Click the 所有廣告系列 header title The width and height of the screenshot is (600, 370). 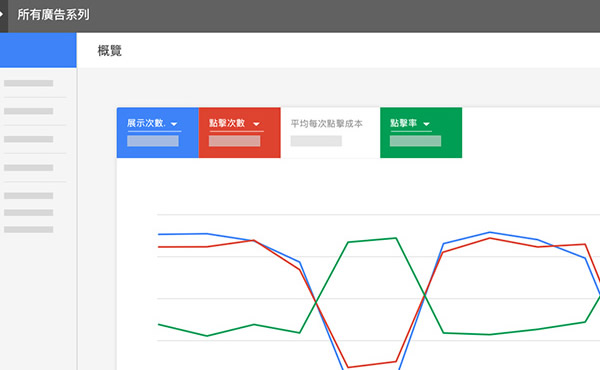click(53, 15)
